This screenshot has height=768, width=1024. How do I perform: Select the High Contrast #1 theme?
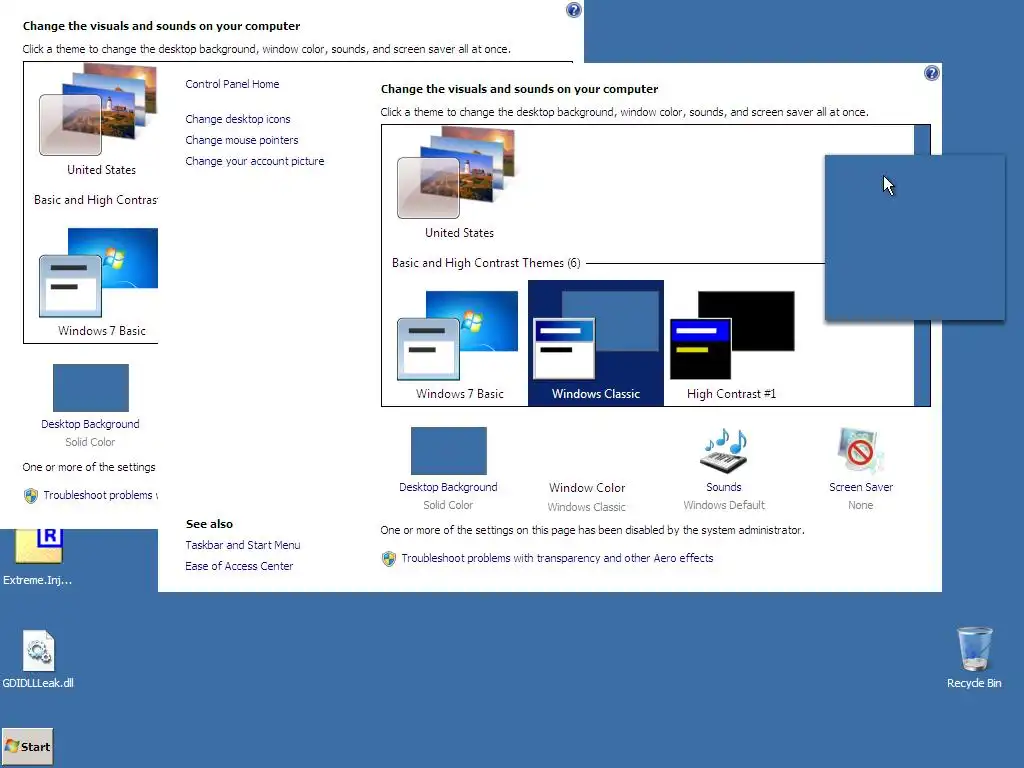(x=732, y=343)
